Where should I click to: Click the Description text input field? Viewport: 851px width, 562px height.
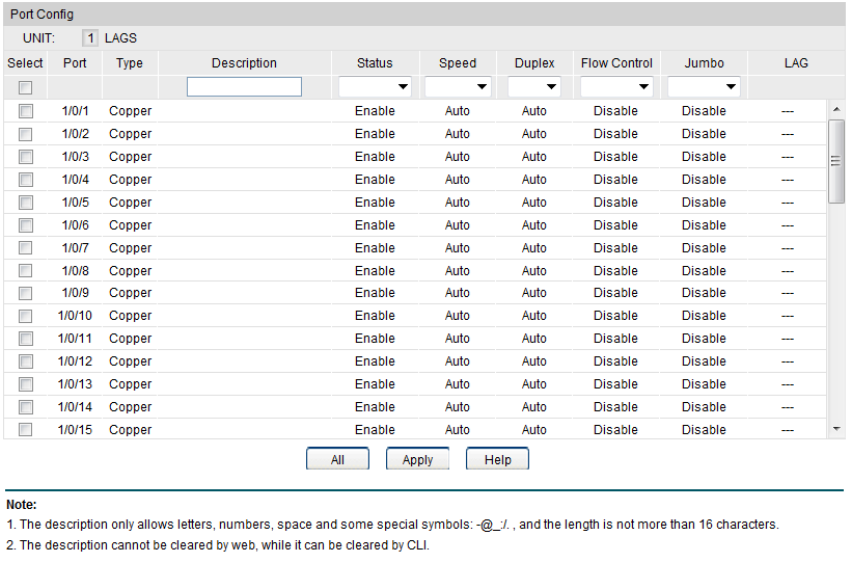click(244, 87)
